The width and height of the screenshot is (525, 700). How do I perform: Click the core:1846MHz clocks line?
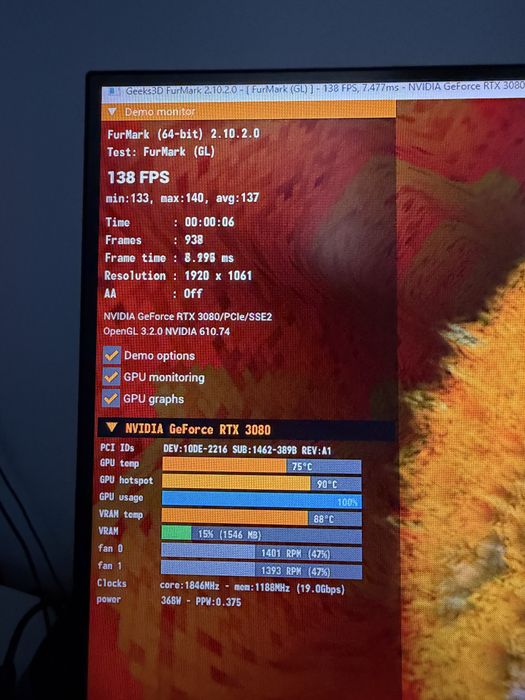coord(252,587)
